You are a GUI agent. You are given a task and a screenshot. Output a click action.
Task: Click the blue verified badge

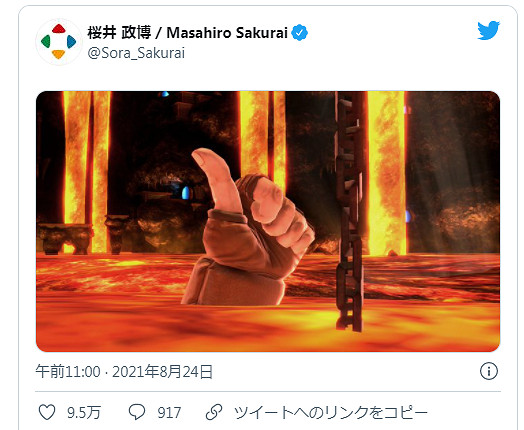(x=300, y=33)
